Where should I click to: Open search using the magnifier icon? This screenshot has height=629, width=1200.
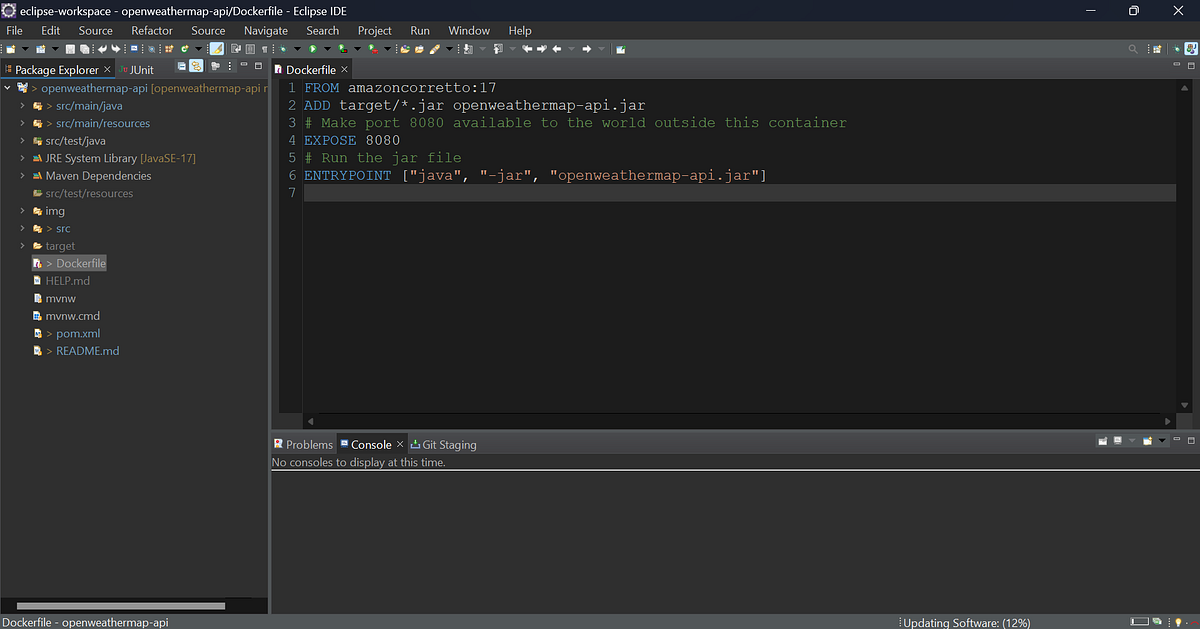[x=1132, y=48]
